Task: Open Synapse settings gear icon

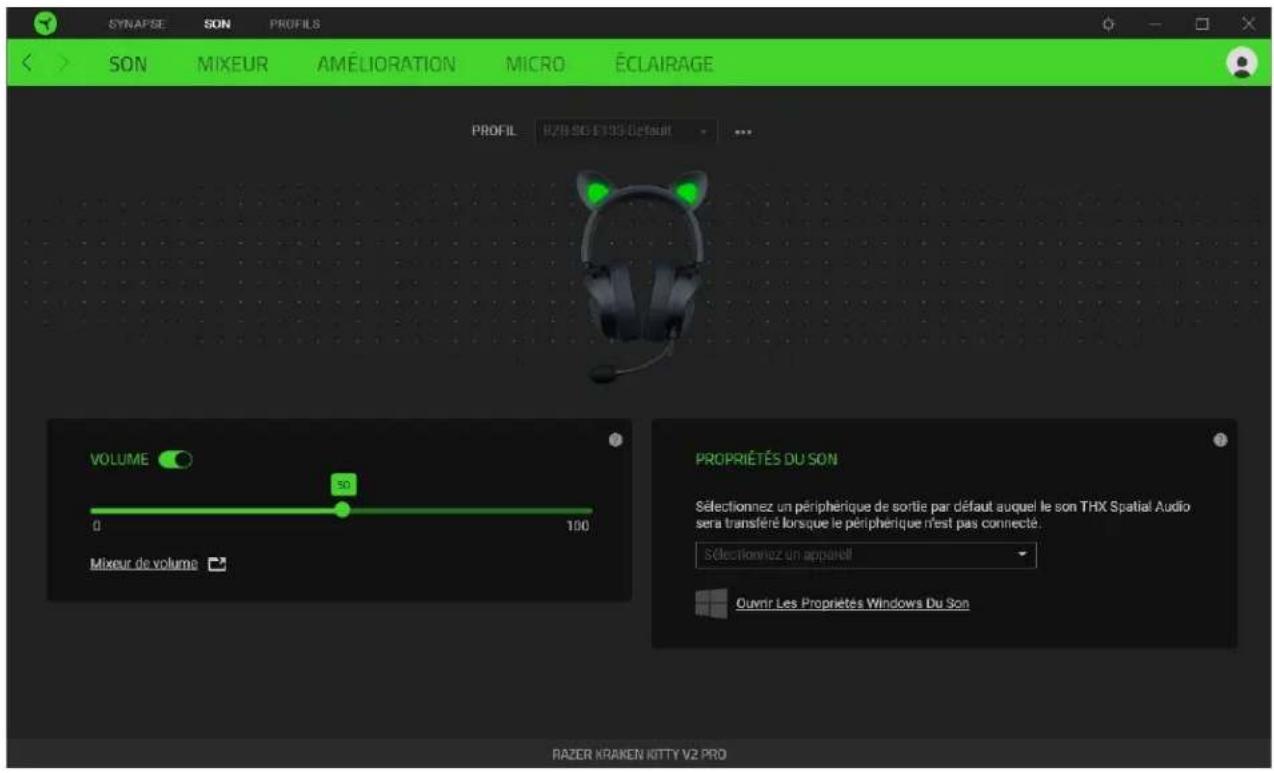Action: tap(1108, 23)
